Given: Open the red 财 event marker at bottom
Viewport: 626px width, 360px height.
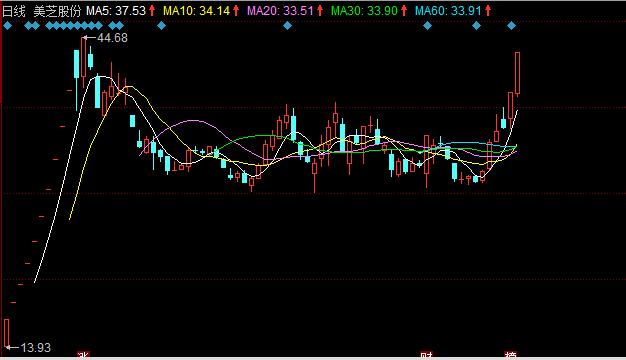Looking at the screenshot, I should (427, 355).
